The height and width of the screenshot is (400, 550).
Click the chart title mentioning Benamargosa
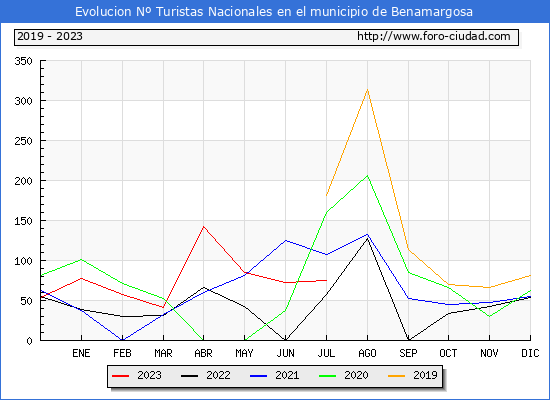[x=274, y=12]
